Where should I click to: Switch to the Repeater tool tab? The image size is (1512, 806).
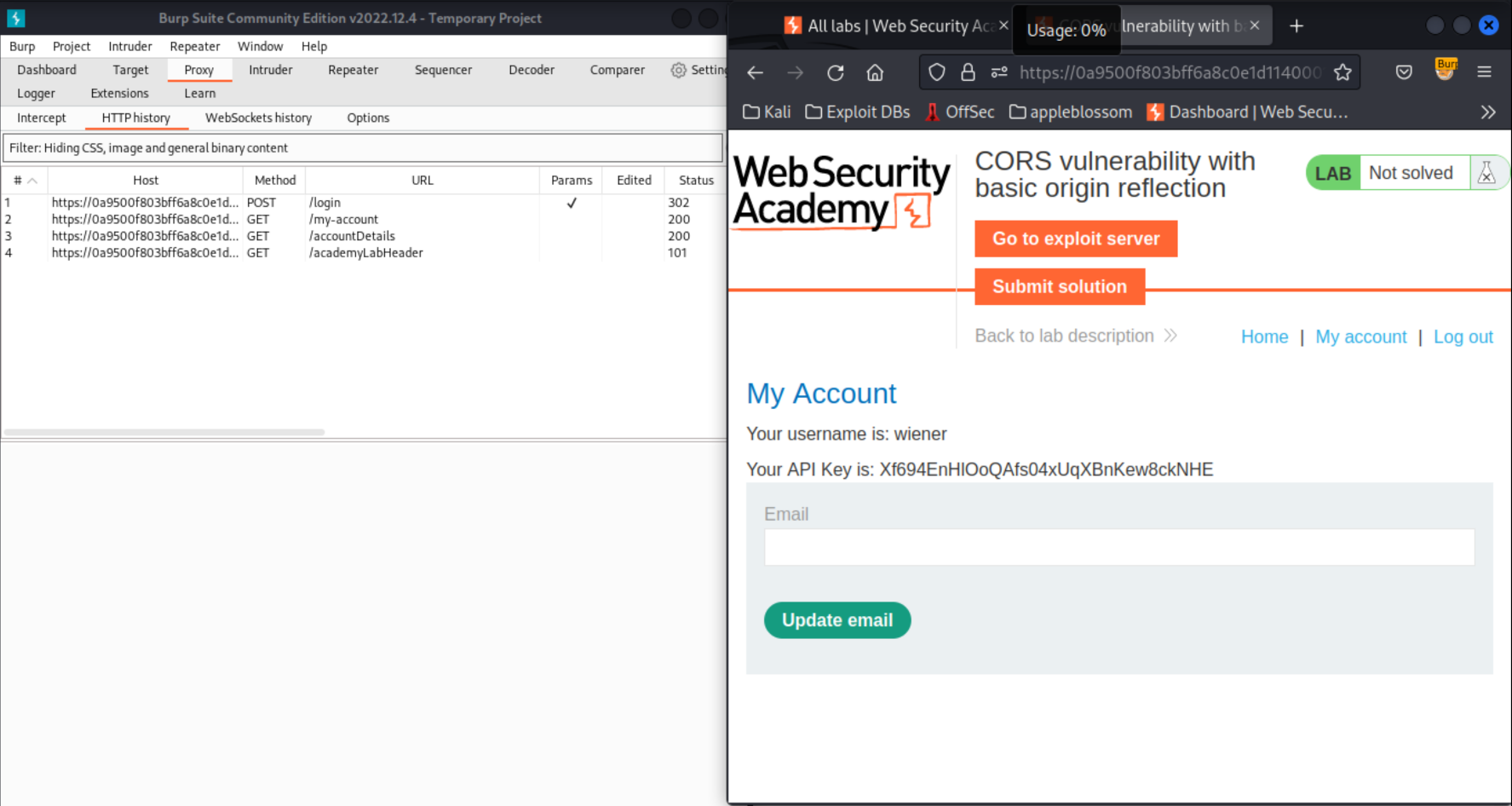coord(354,70)
